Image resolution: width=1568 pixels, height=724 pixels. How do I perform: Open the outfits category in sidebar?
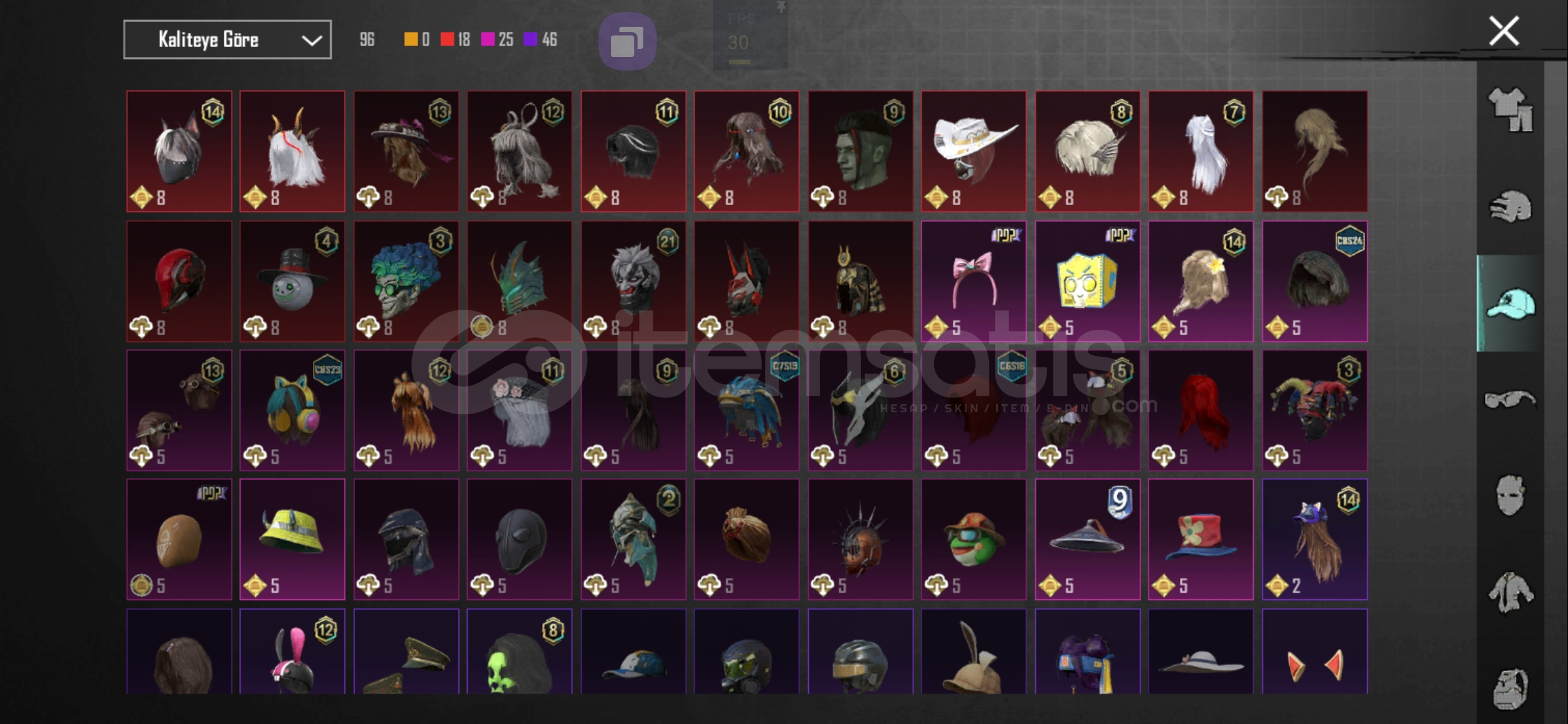click(1511, 109)
